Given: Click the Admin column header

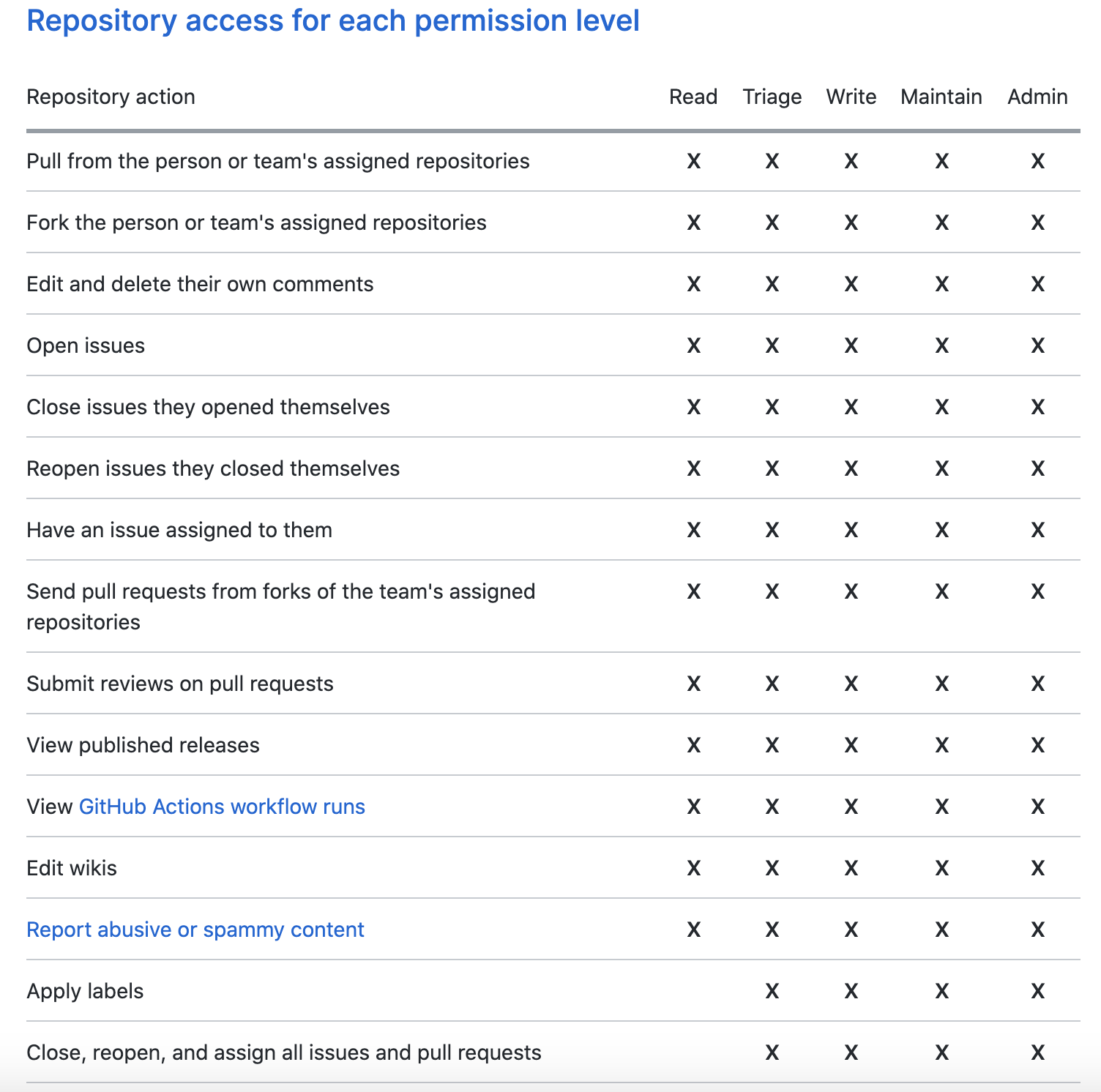Looking at the screenshot, I should [1037, 97].
